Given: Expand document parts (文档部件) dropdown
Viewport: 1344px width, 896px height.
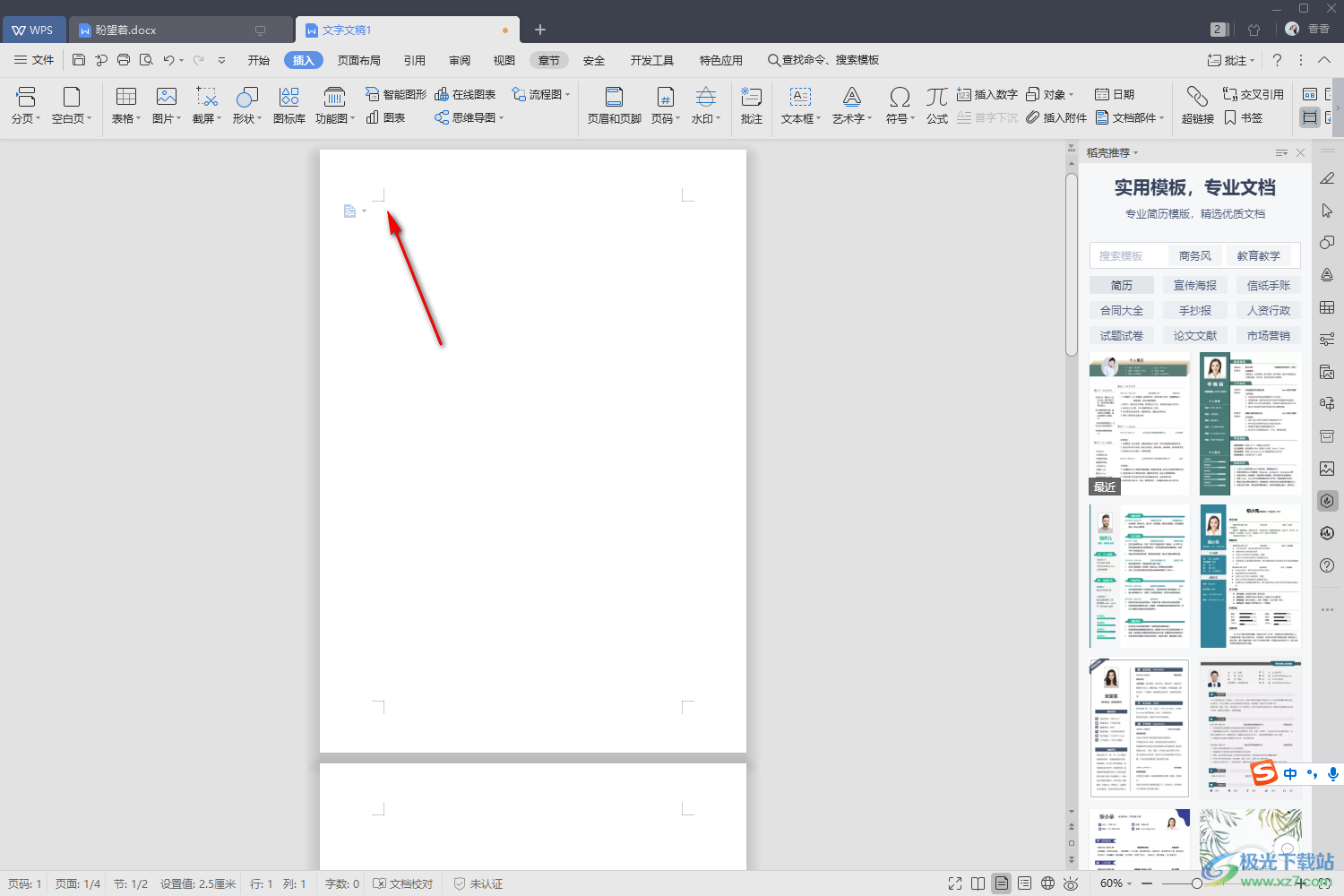Looking at the screenshot, I should point(1161,117).
